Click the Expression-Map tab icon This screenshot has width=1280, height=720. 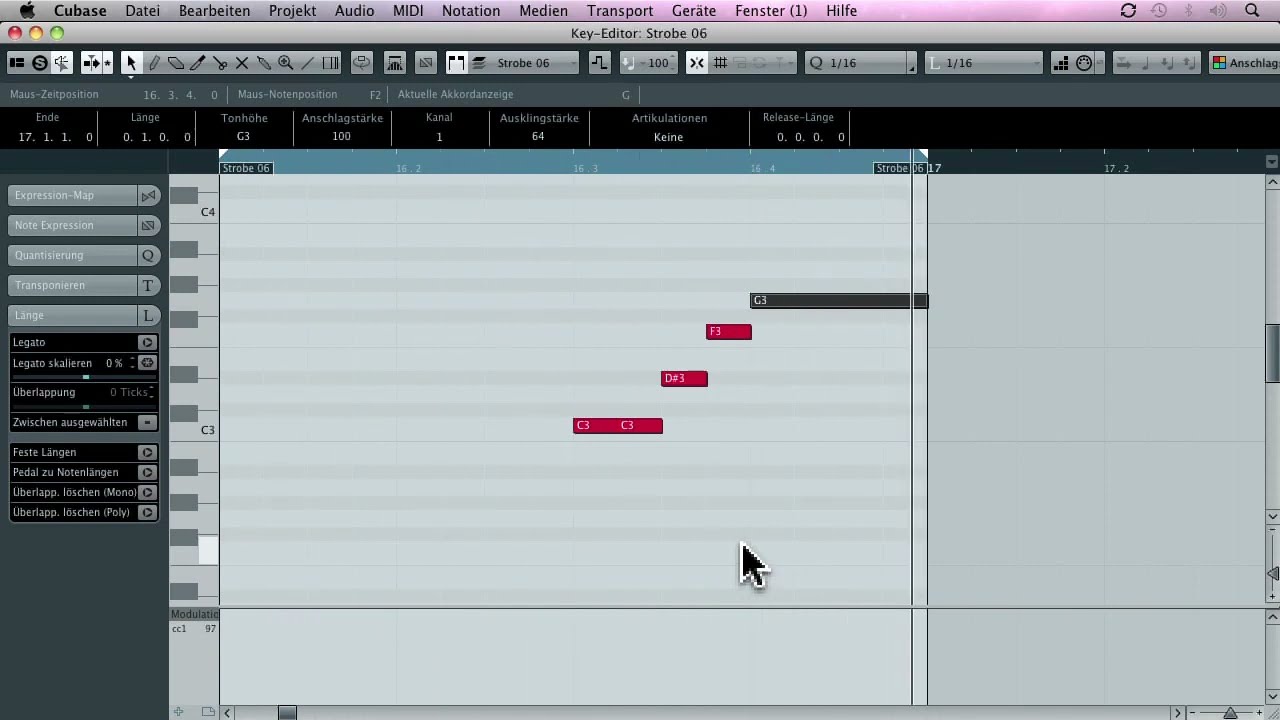point(148,195)
